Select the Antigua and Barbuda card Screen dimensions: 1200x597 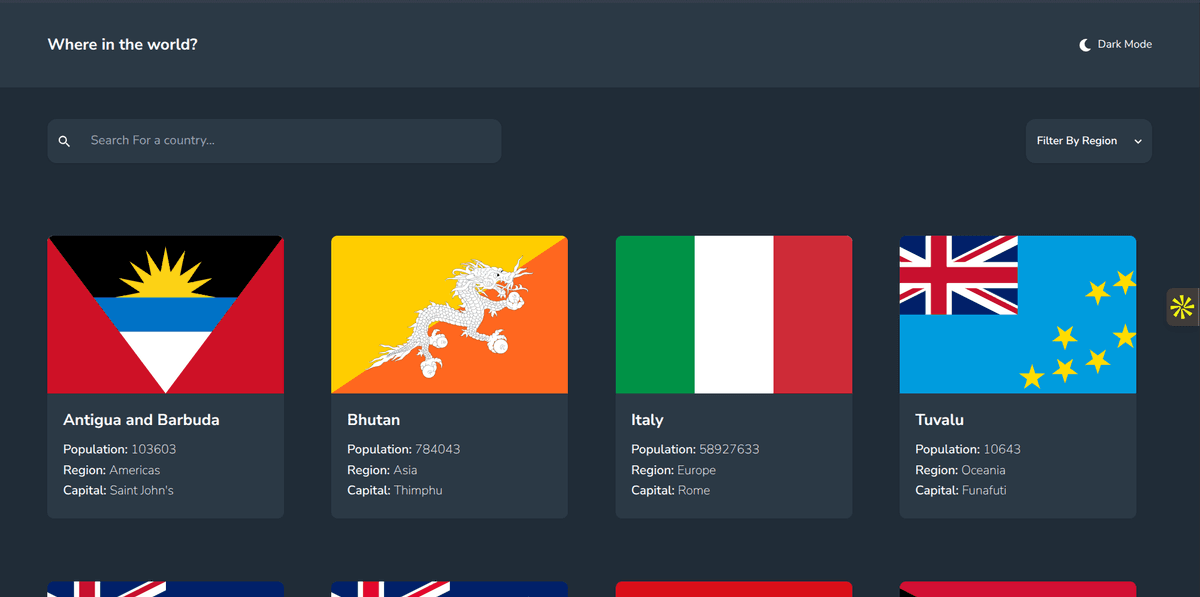tap(165, 375)
